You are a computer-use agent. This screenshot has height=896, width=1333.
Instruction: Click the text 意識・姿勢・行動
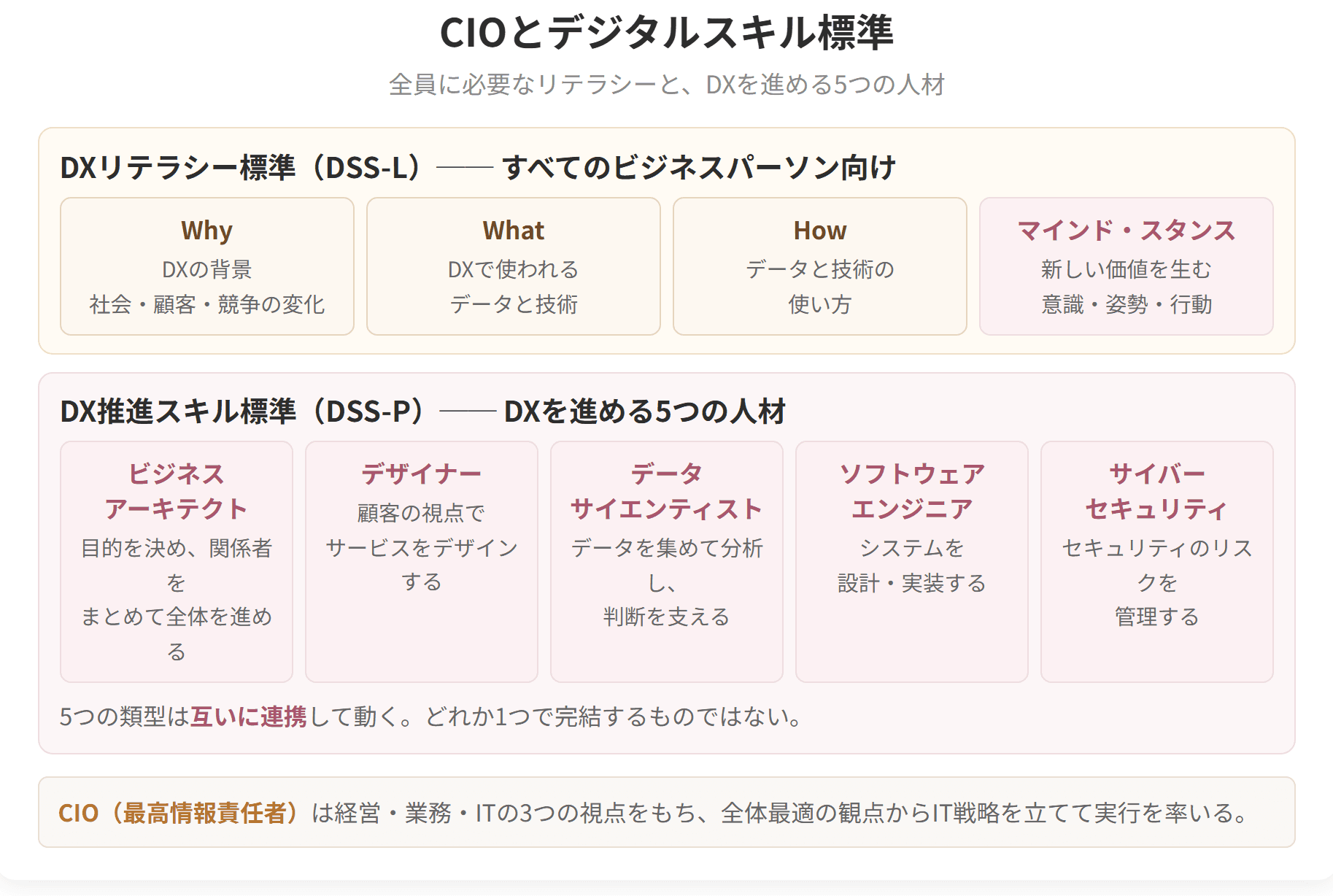tap(1127, 304)
